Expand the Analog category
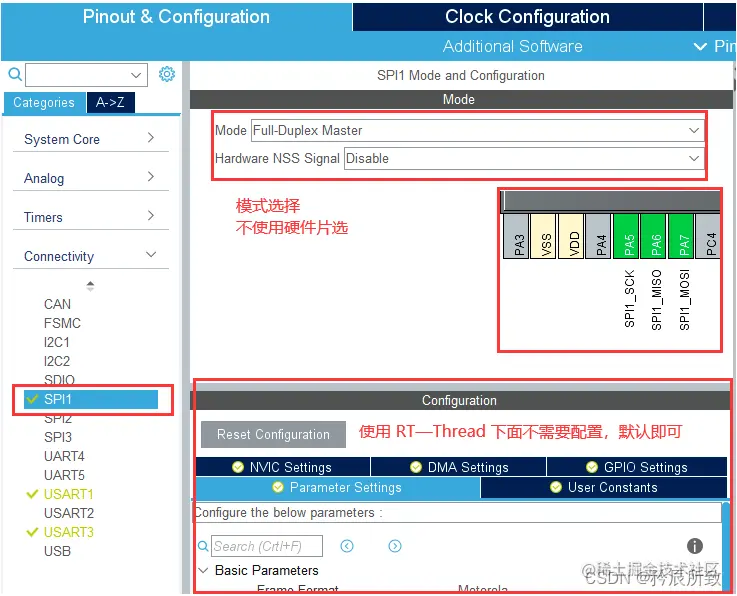This screenshot has height=596, width=737. pos(91,178)
